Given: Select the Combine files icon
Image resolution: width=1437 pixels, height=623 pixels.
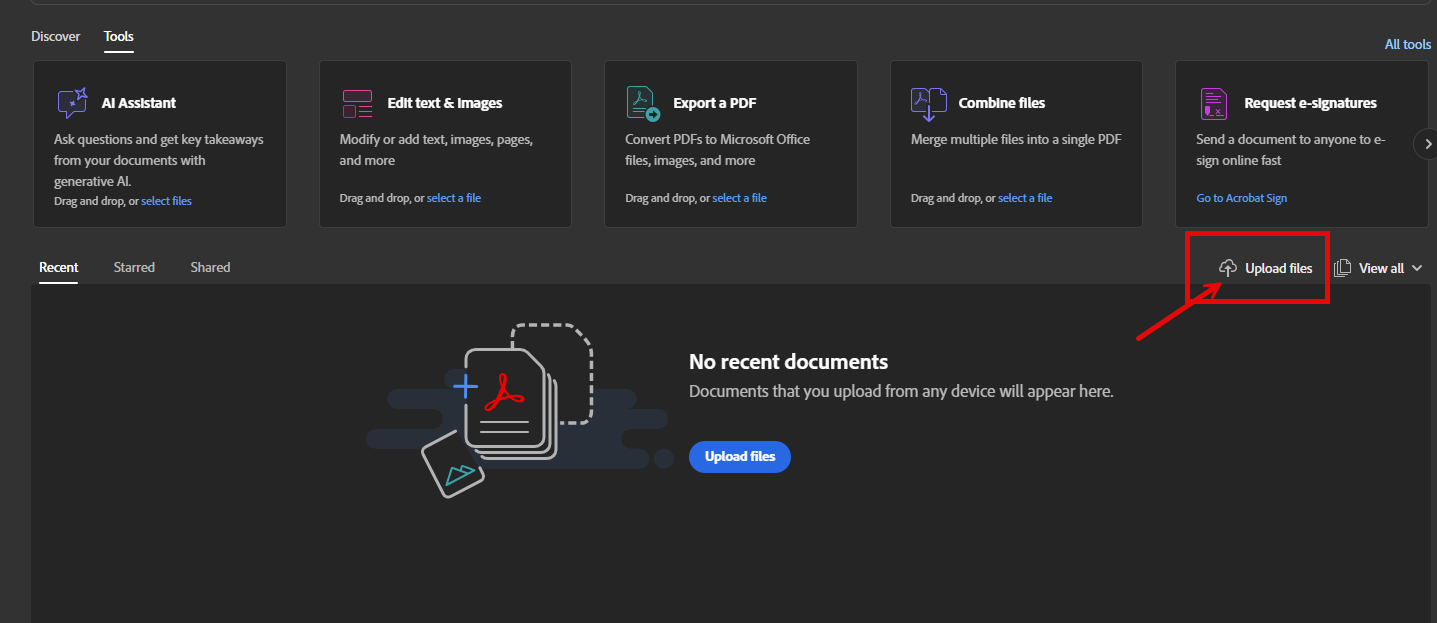Looking at the screenshot, I should point(928,103).
